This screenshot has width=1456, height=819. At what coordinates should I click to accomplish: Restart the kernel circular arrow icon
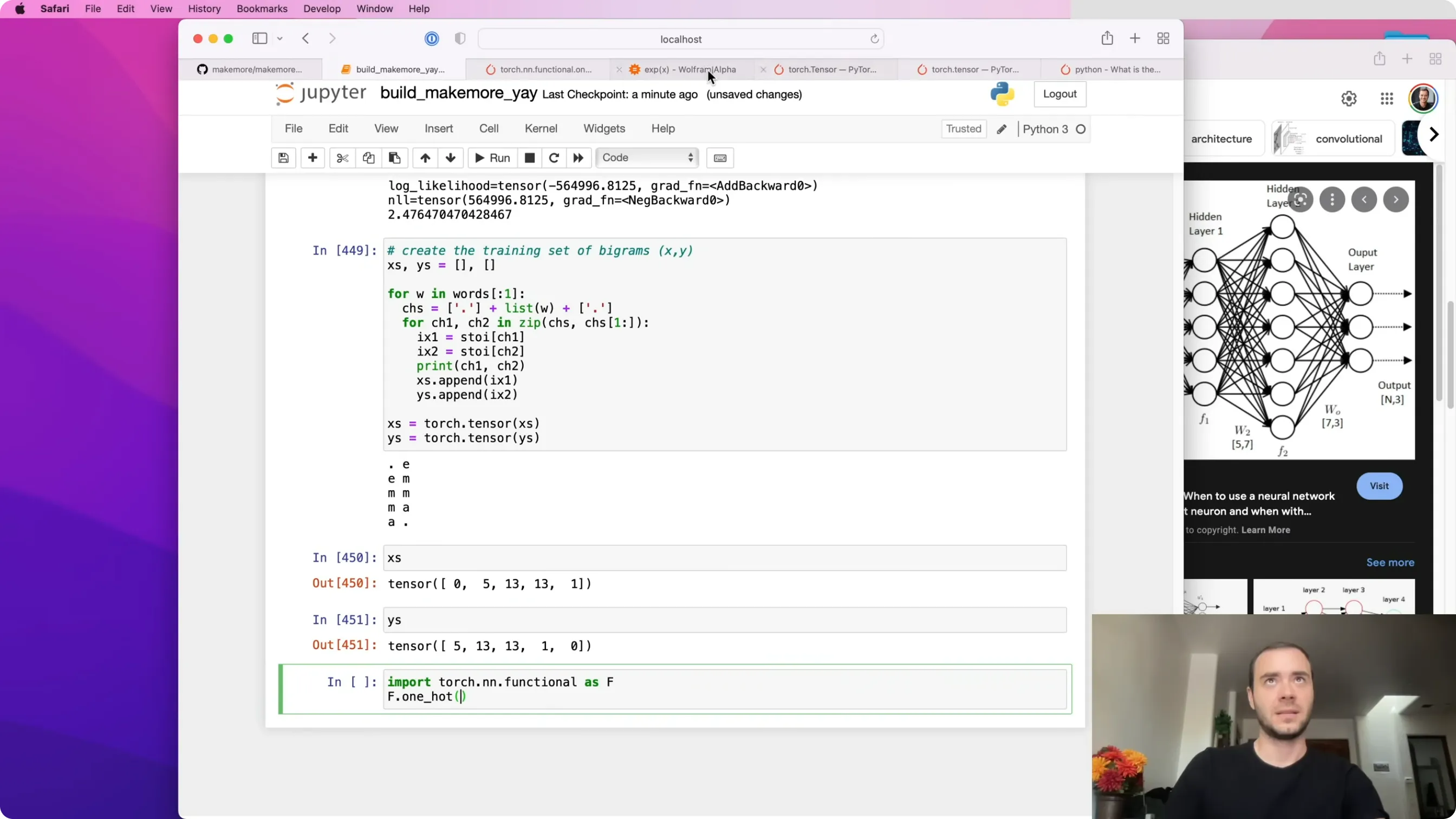click(554, 158)
